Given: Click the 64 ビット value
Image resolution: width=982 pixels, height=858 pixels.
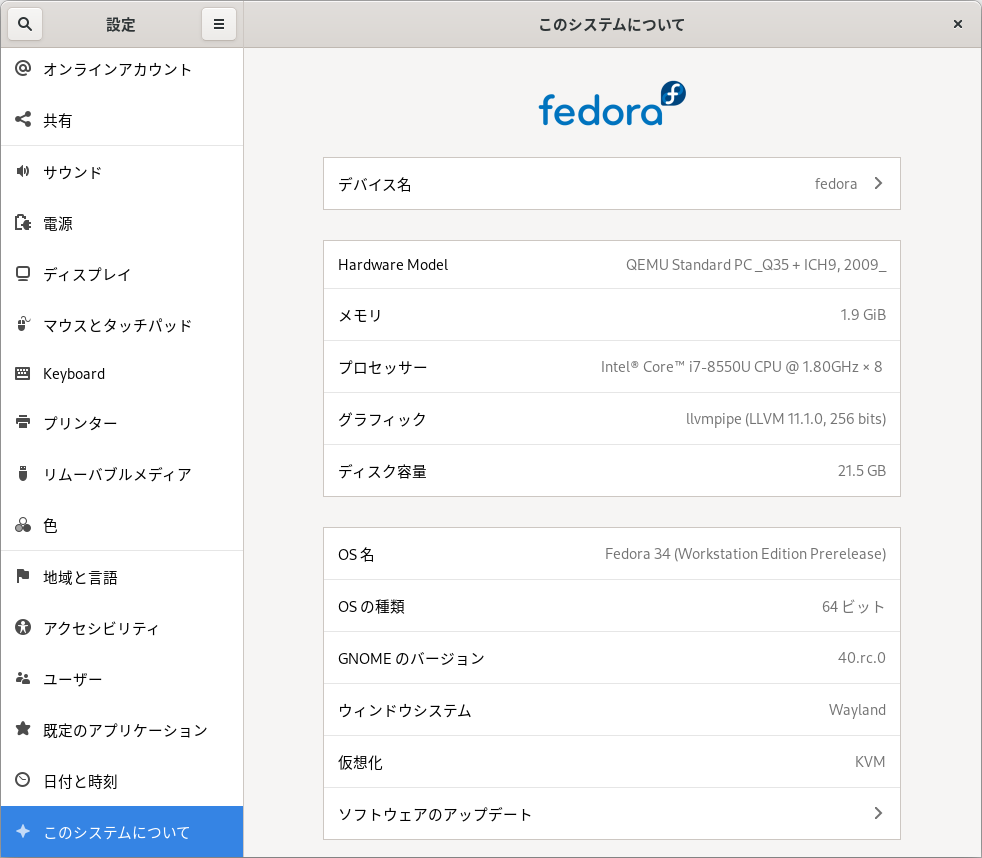Looking at the screenshot, I should pyautogui.click(x=853, y=607).
